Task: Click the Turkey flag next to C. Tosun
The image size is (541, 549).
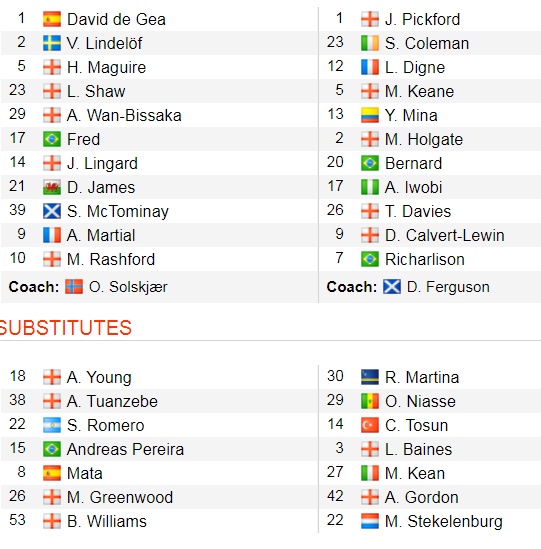Action: point(370,425)
